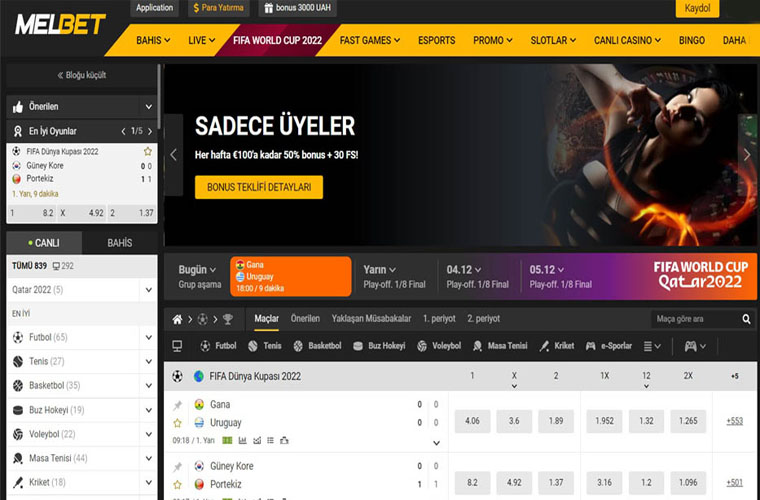
Task: Select Futbol in the sports filter bar
Action: (218, 346)
